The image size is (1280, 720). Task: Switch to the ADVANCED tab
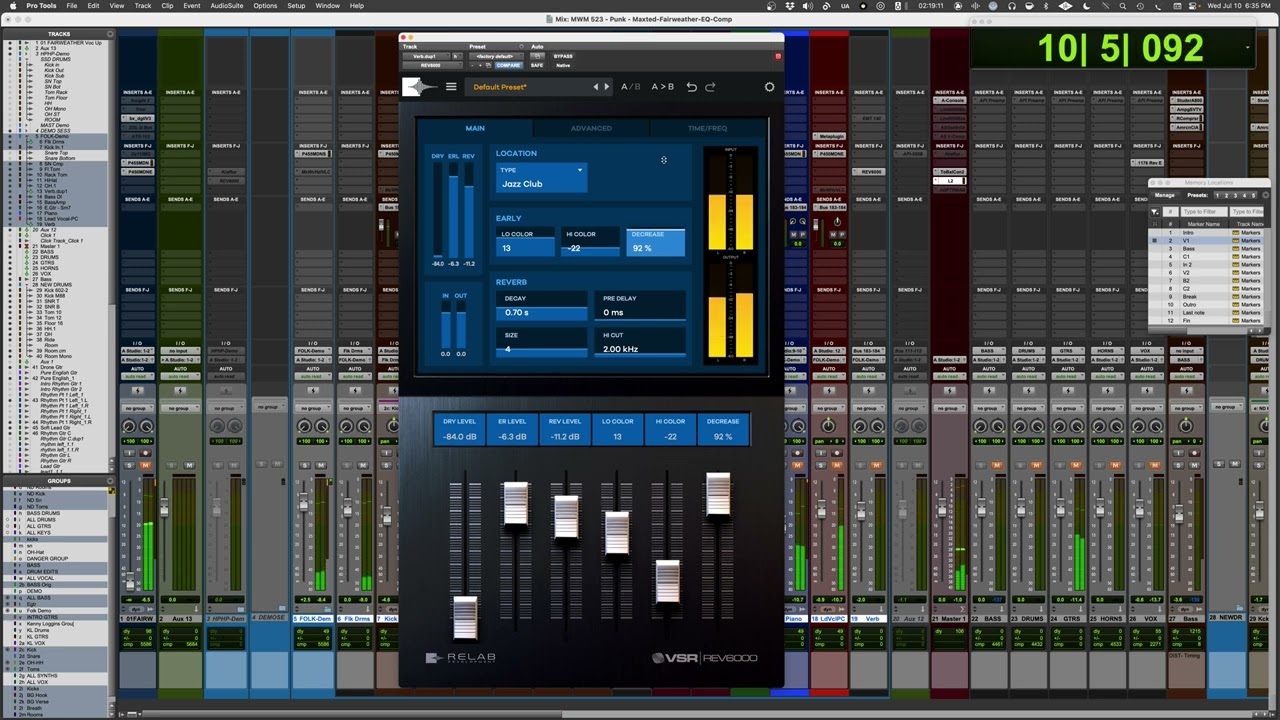(591, 128)
